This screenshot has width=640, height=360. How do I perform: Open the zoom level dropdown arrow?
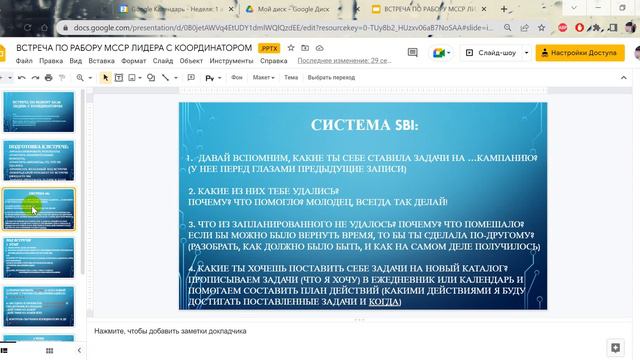(90, 78)
